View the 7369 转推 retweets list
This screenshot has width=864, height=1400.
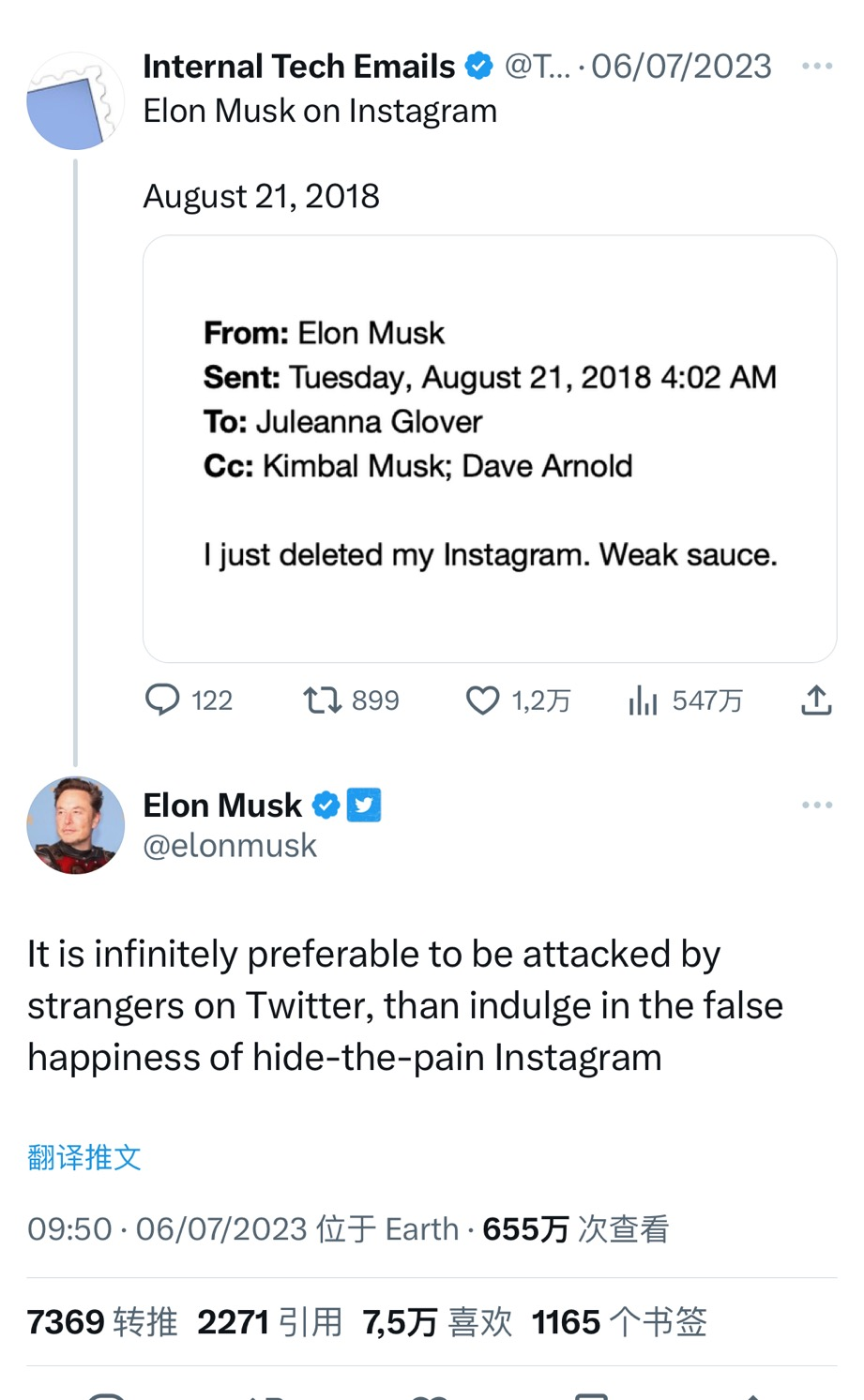click(101, 1322)
